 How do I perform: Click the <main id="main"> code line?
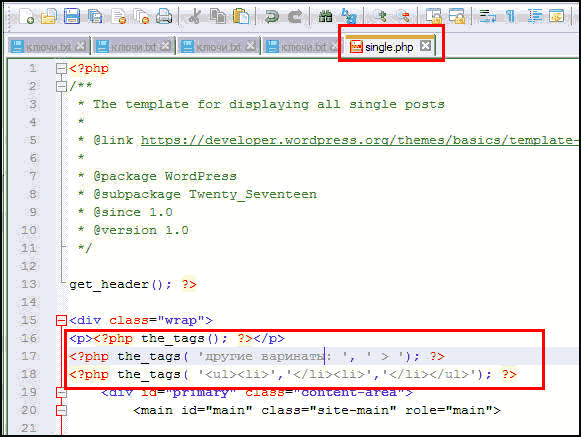(x=317, y=410)
